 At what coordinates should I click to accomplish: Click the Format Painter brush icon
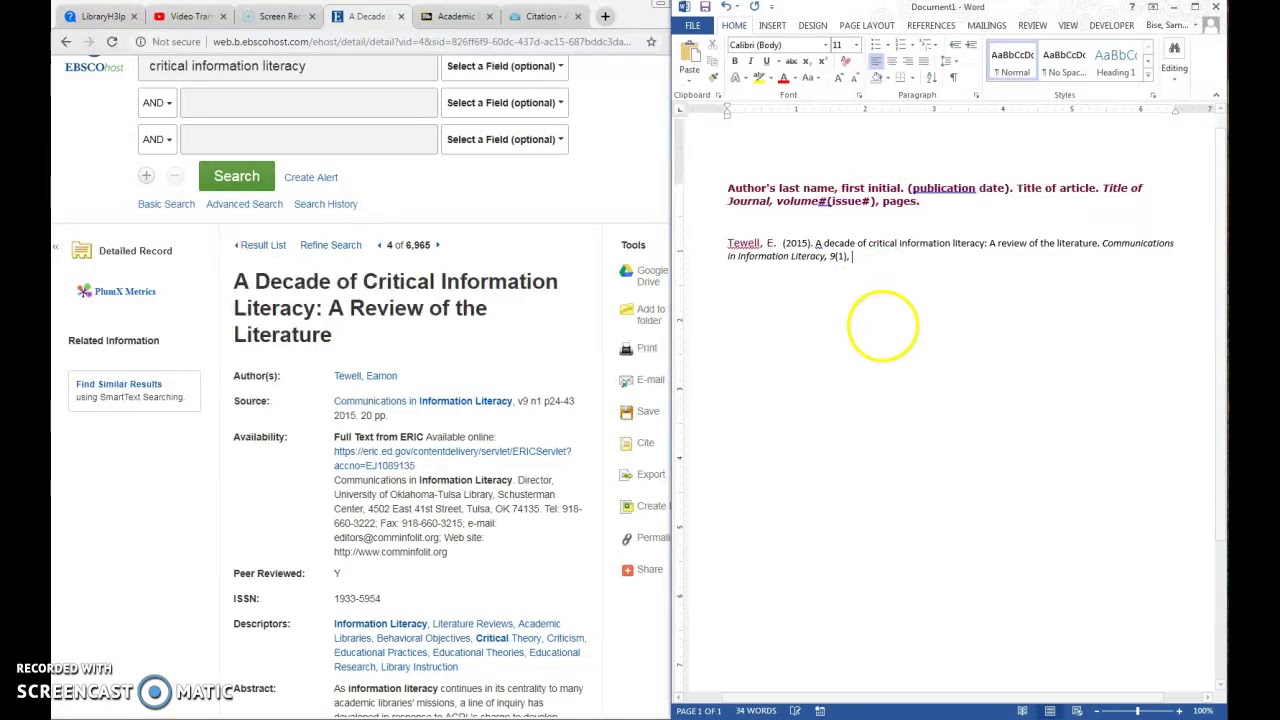tap(713, 77)
